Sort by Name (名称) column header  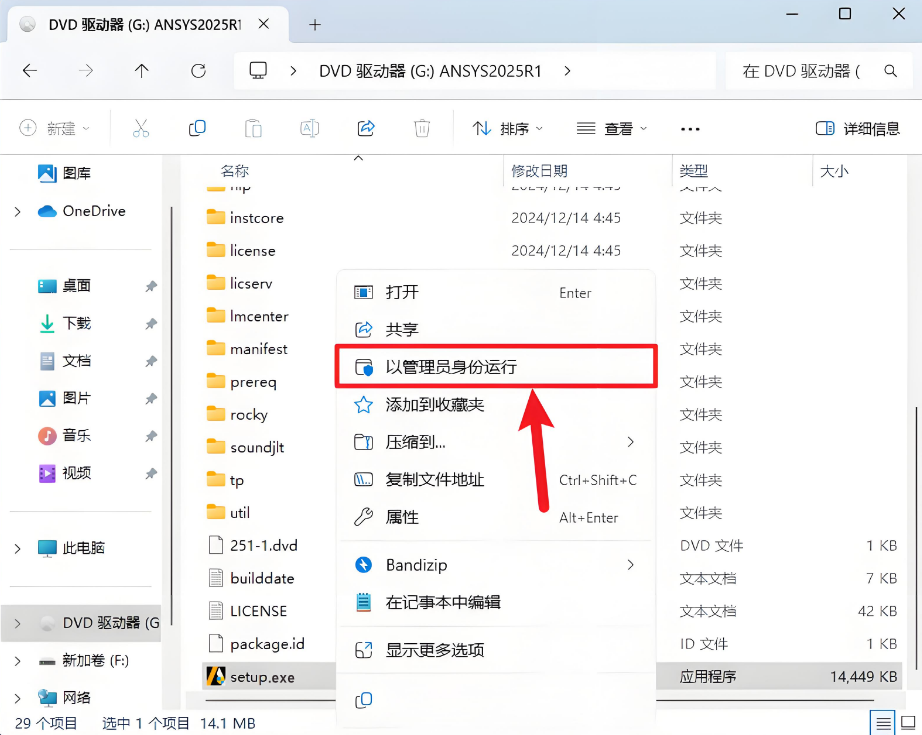click(235, 171)
